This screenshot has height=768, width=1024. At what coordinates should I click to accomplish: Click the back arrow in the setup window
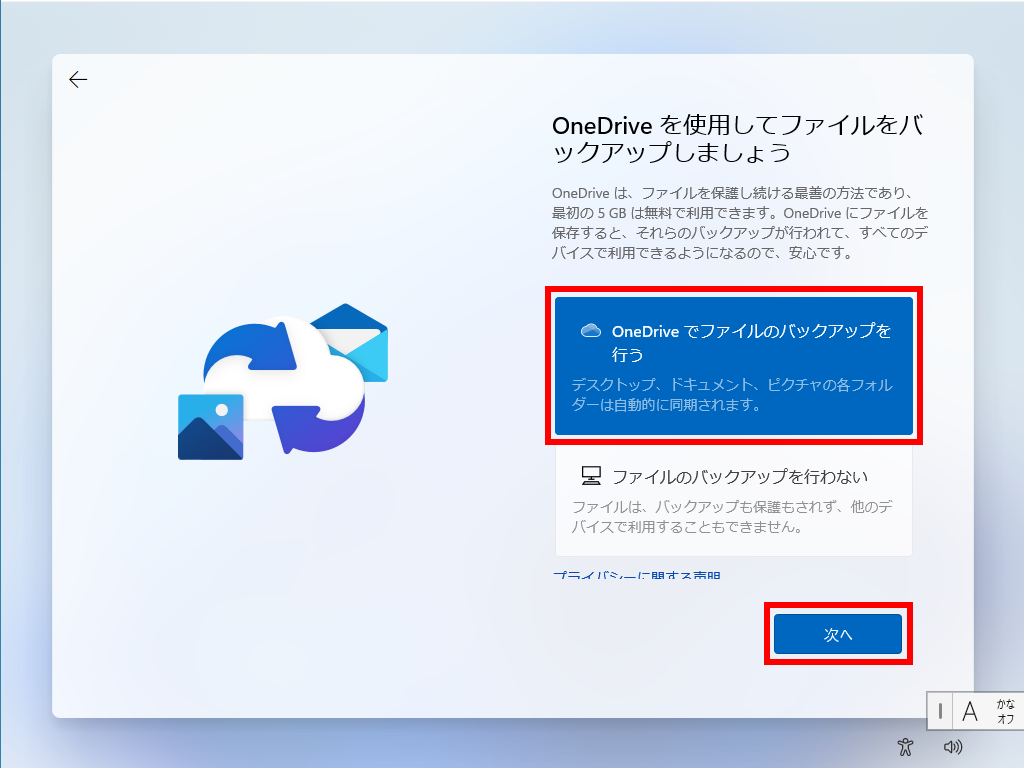[x=78, y=80]
